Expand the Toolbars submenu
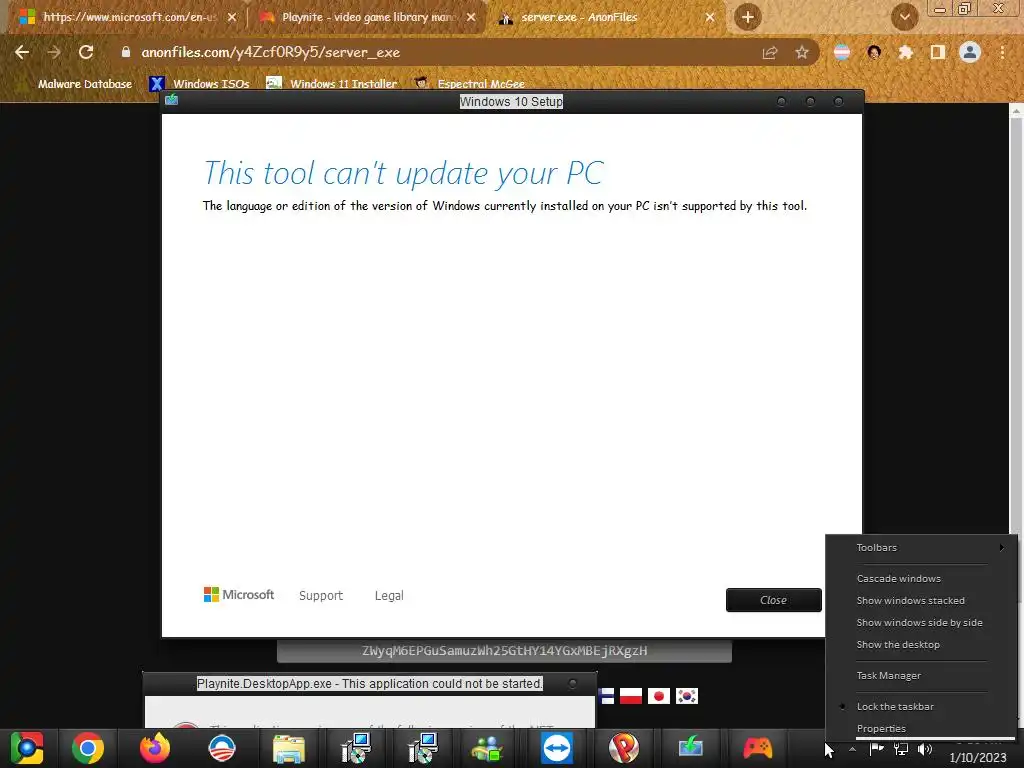 [x=921, y=547]
